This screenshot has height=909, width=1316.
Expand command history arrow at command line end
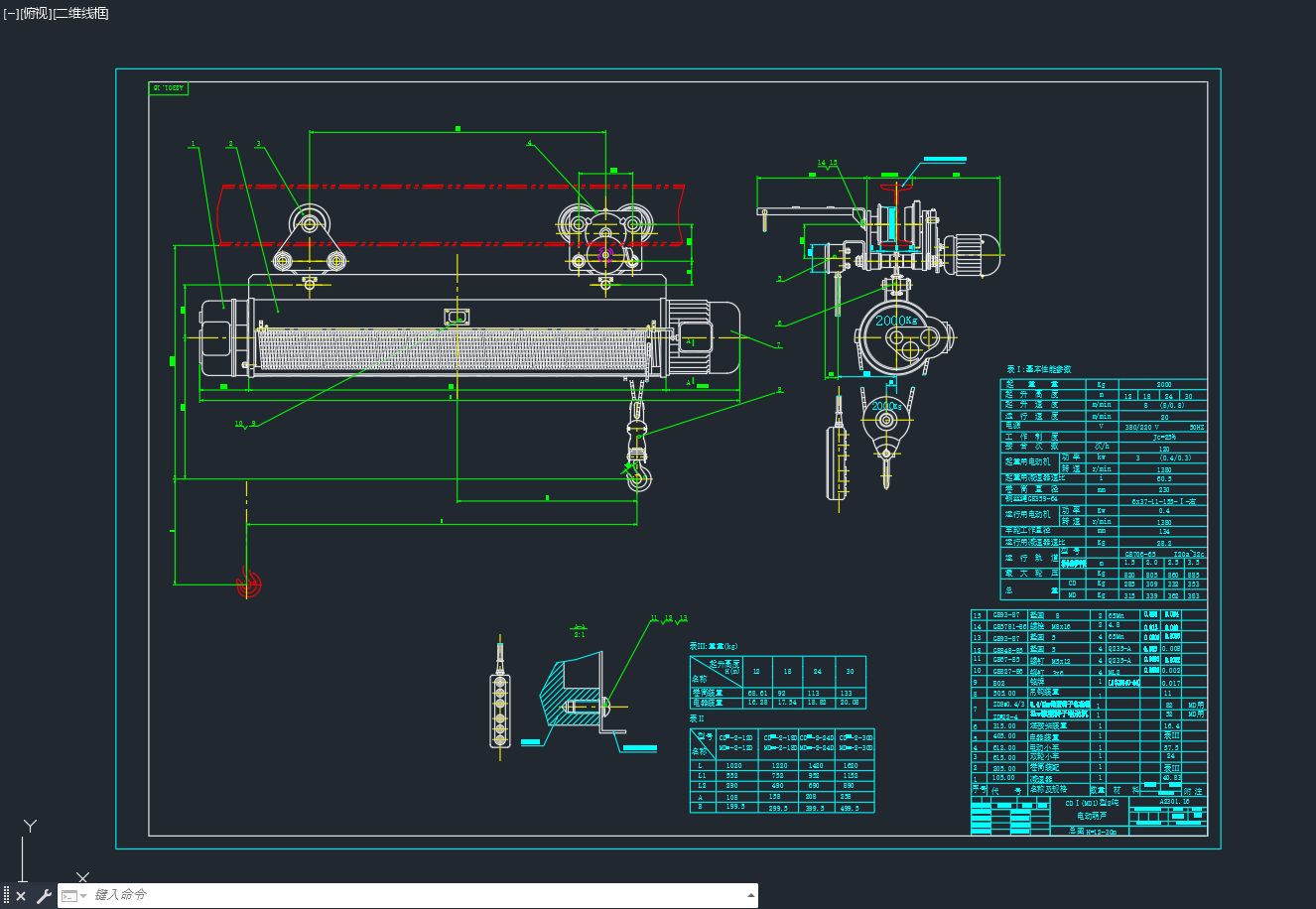click(x=750, y=895)
